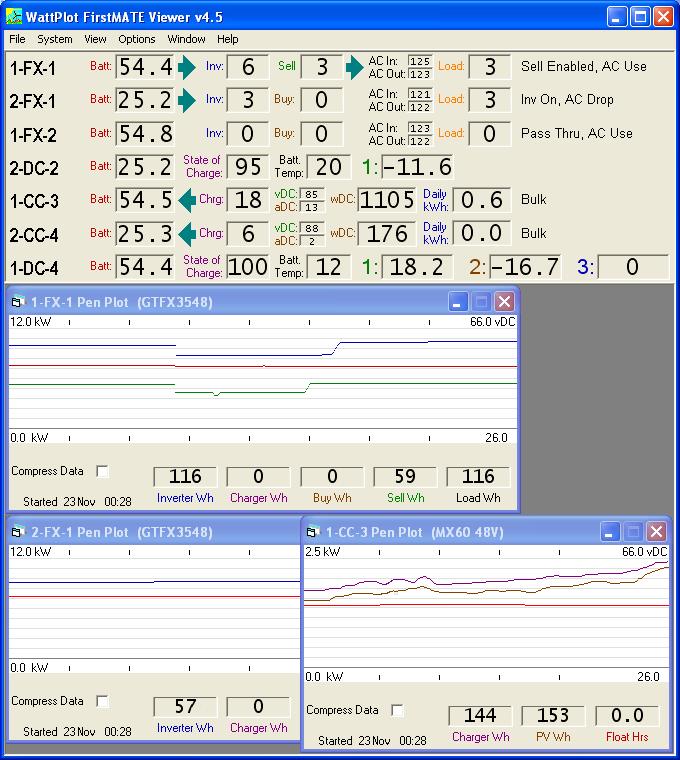Maximize the WattPlot main window
Viewport: 680px width, 760px height.
click(x=640, y=17)
